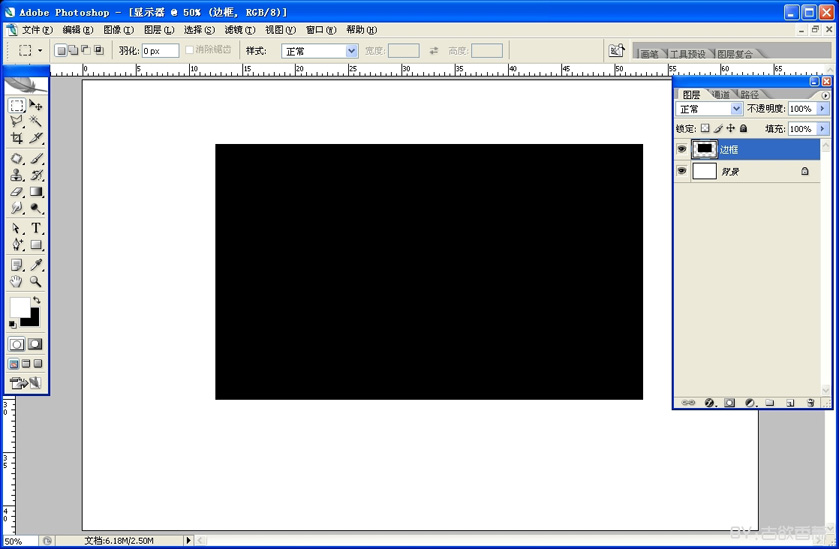Select the Magic Wand tool
This screenshot has height=549, width=839.
pyautogui.click(x=36, y=121)
